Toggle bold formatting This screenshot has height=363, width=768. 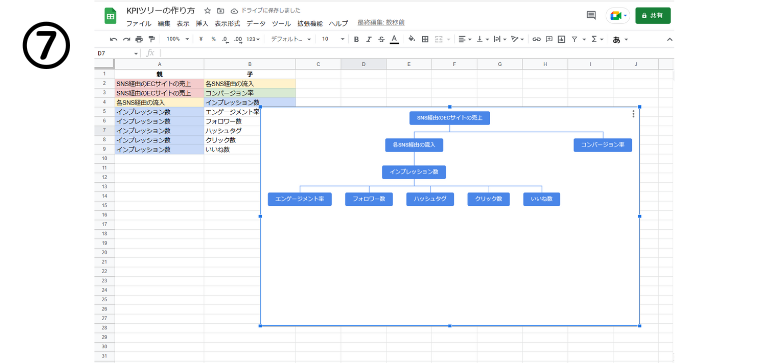(x=356, y=39)
